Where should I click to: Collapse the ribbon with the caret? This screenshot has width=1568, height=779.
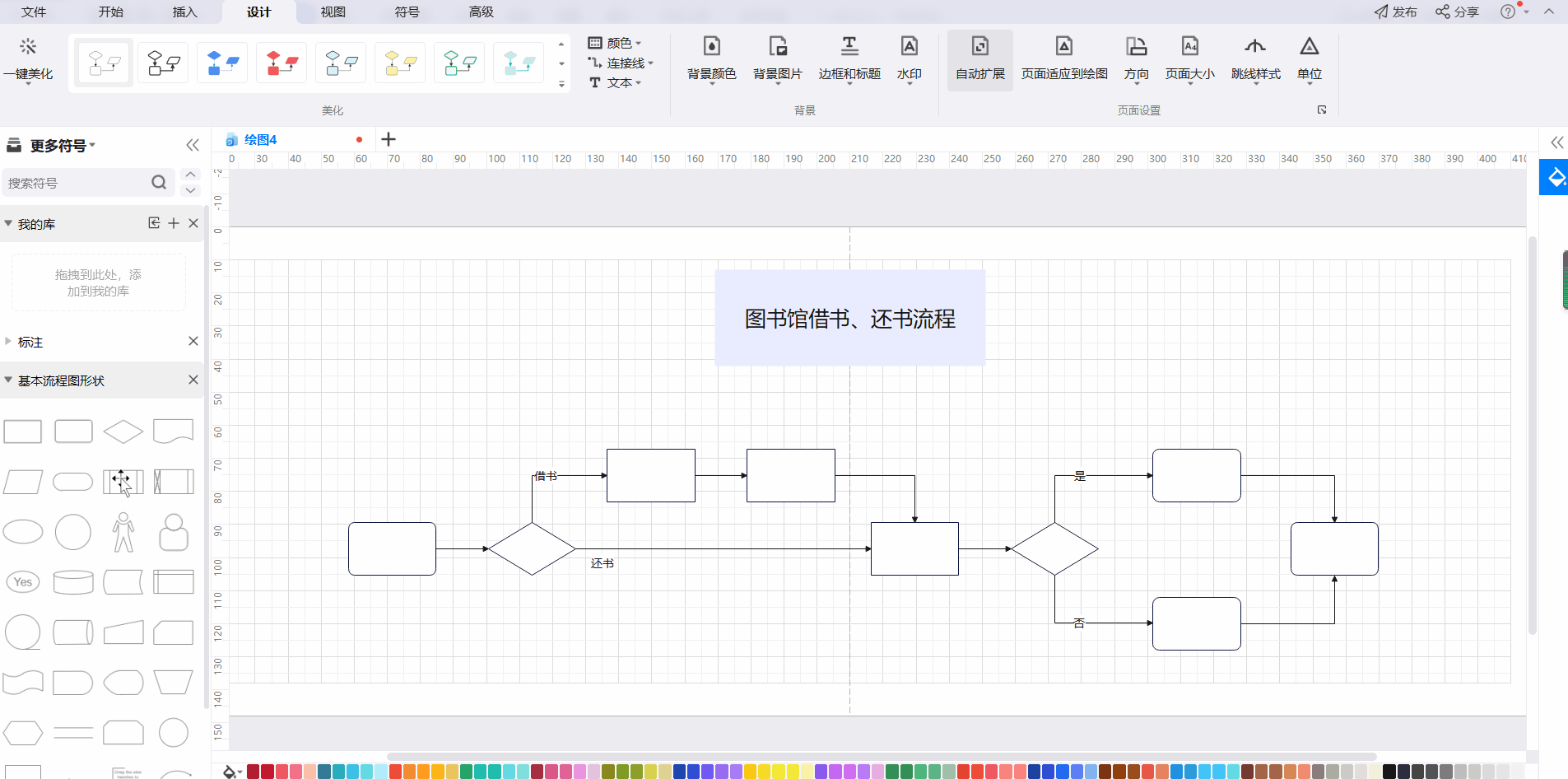click(x=1549, y=12)
